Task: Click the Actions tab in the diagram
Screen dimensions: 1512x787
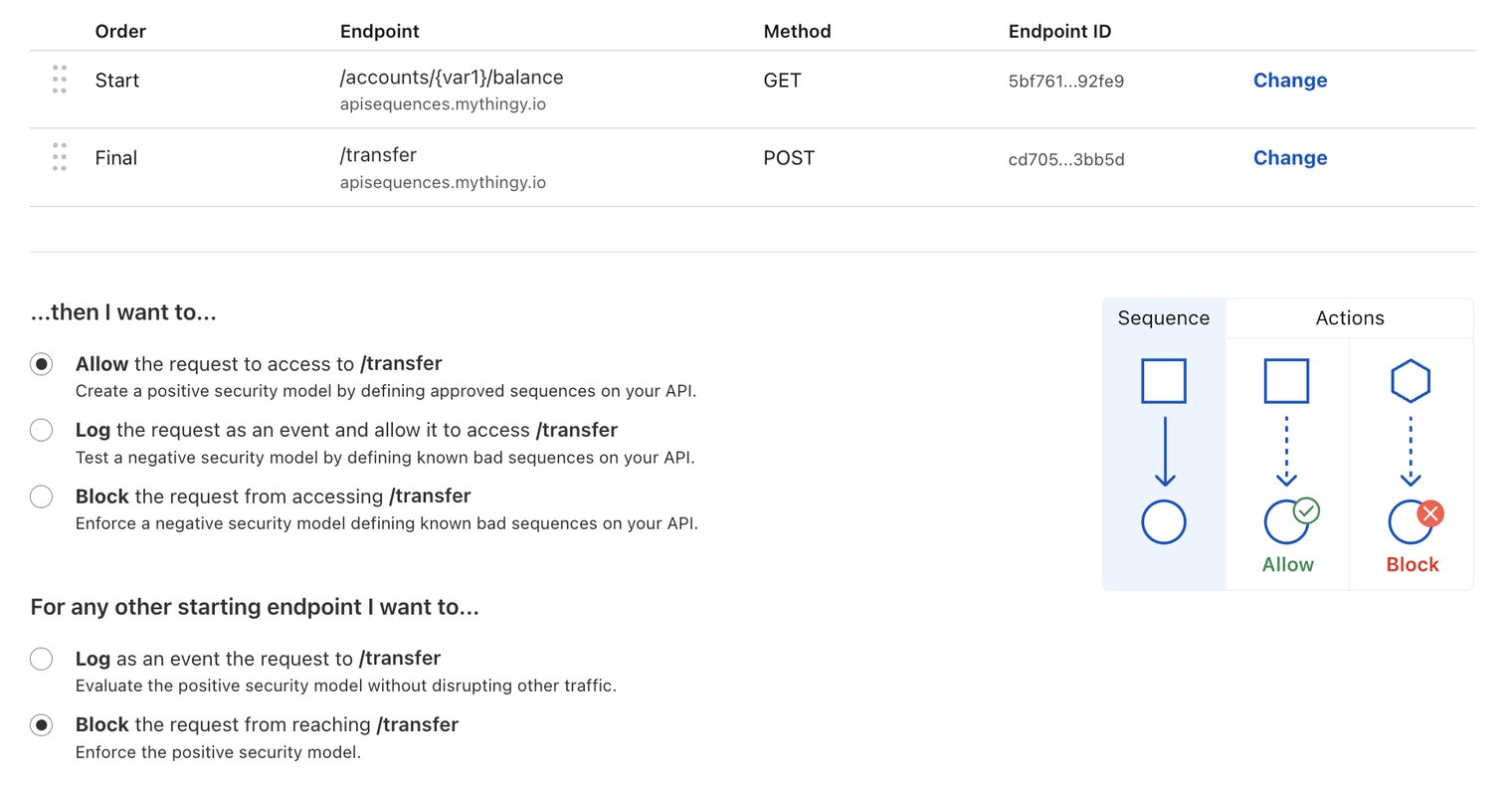Action: 1349,318
